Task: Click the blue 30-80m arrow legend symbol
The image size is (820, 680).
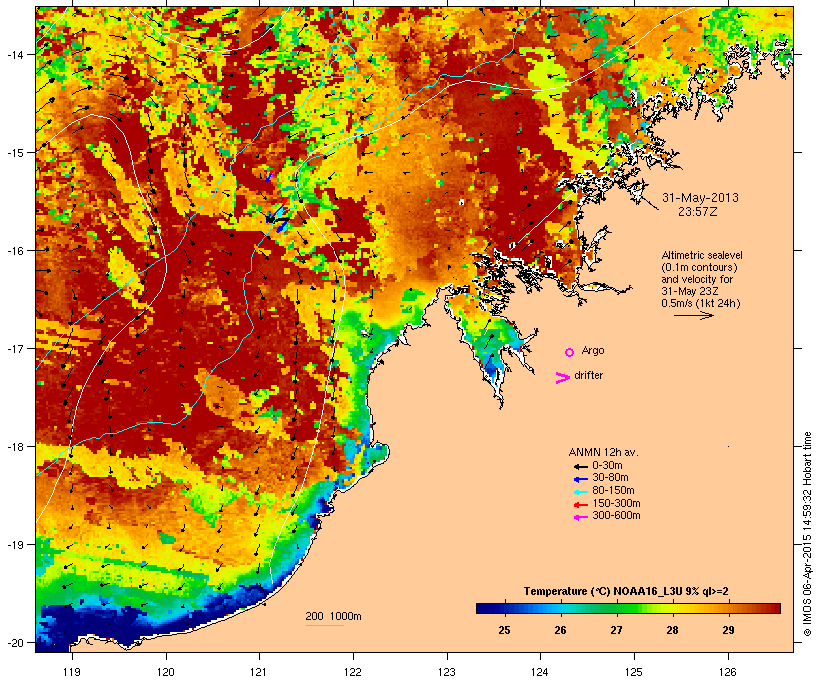Action: tap(581, 479)
